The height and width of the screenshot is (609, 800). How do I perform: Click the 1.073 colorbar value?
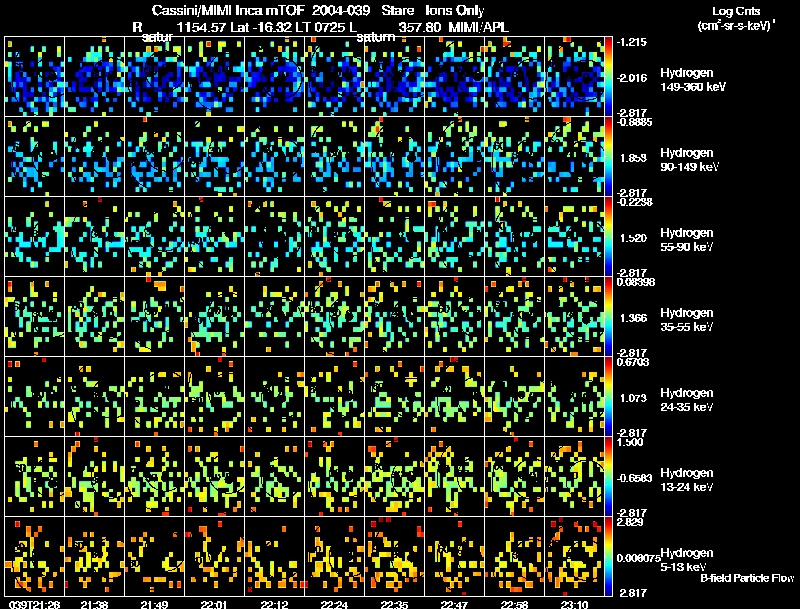tap(633, 398)
